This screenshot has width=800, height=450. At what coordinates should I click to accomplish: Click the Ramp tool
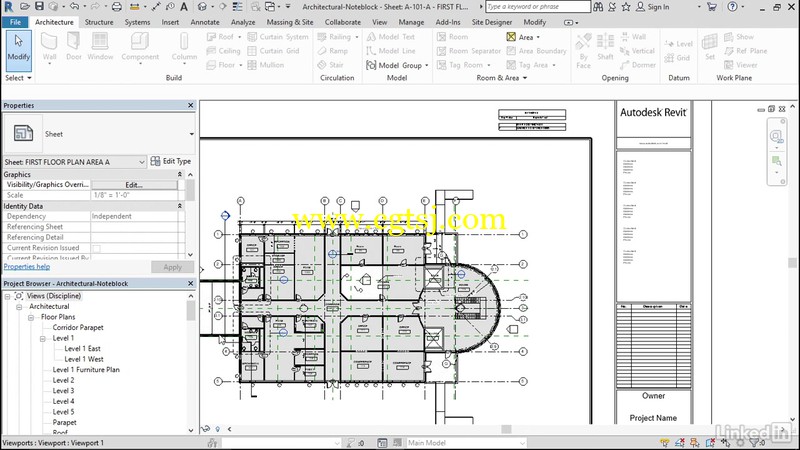tap(333, 51)
